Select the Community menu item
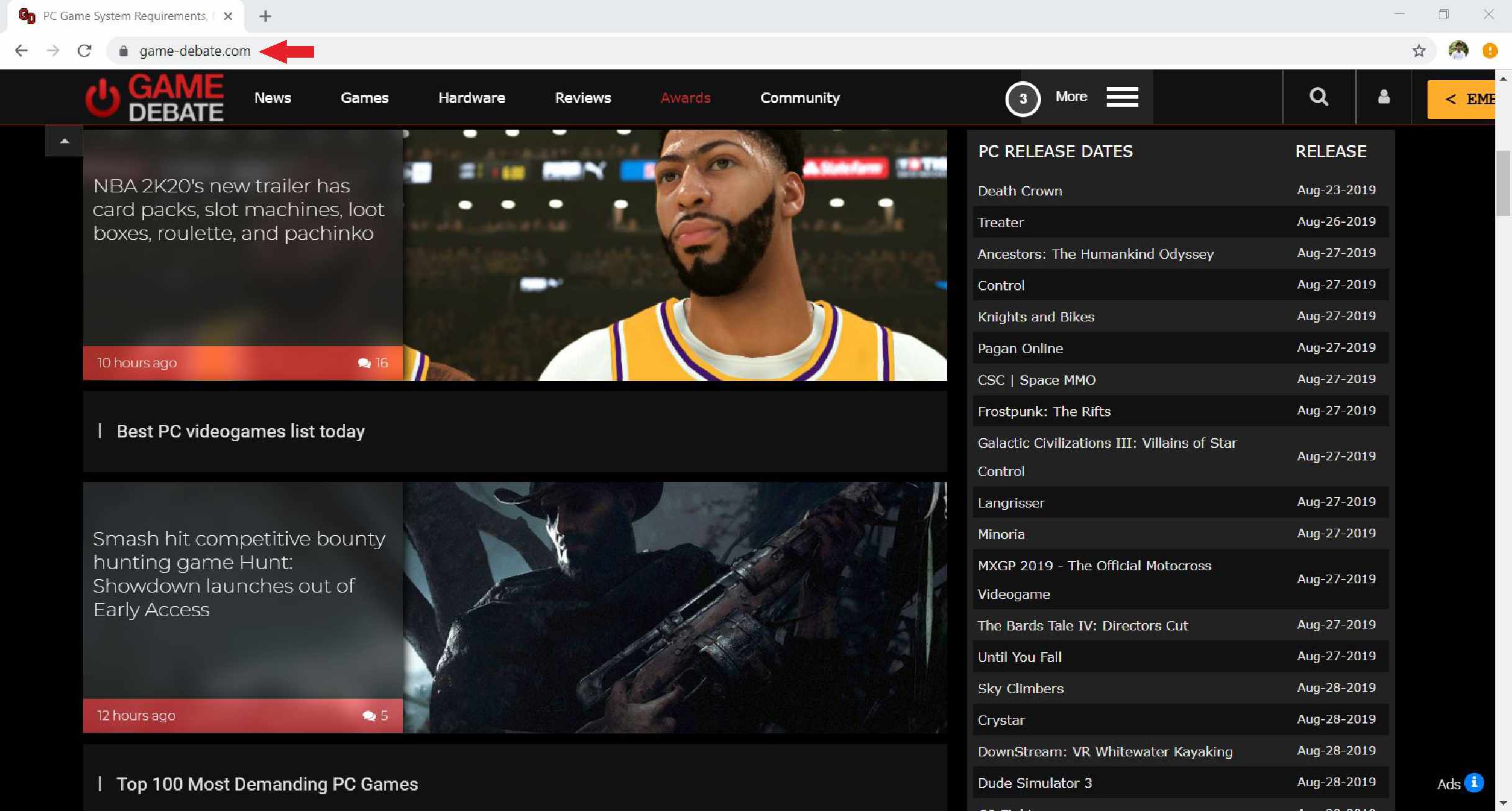This screenshot has height=811, width=1512. point(799,98)
